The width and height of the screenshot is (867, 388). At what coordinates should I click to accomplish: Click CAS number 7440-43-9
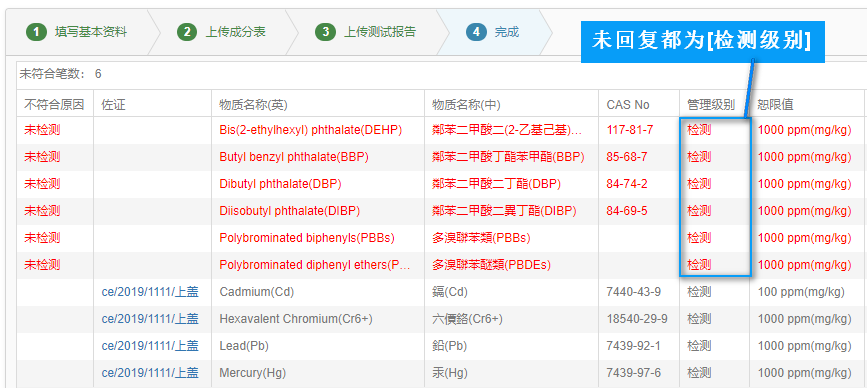point(633,292)
